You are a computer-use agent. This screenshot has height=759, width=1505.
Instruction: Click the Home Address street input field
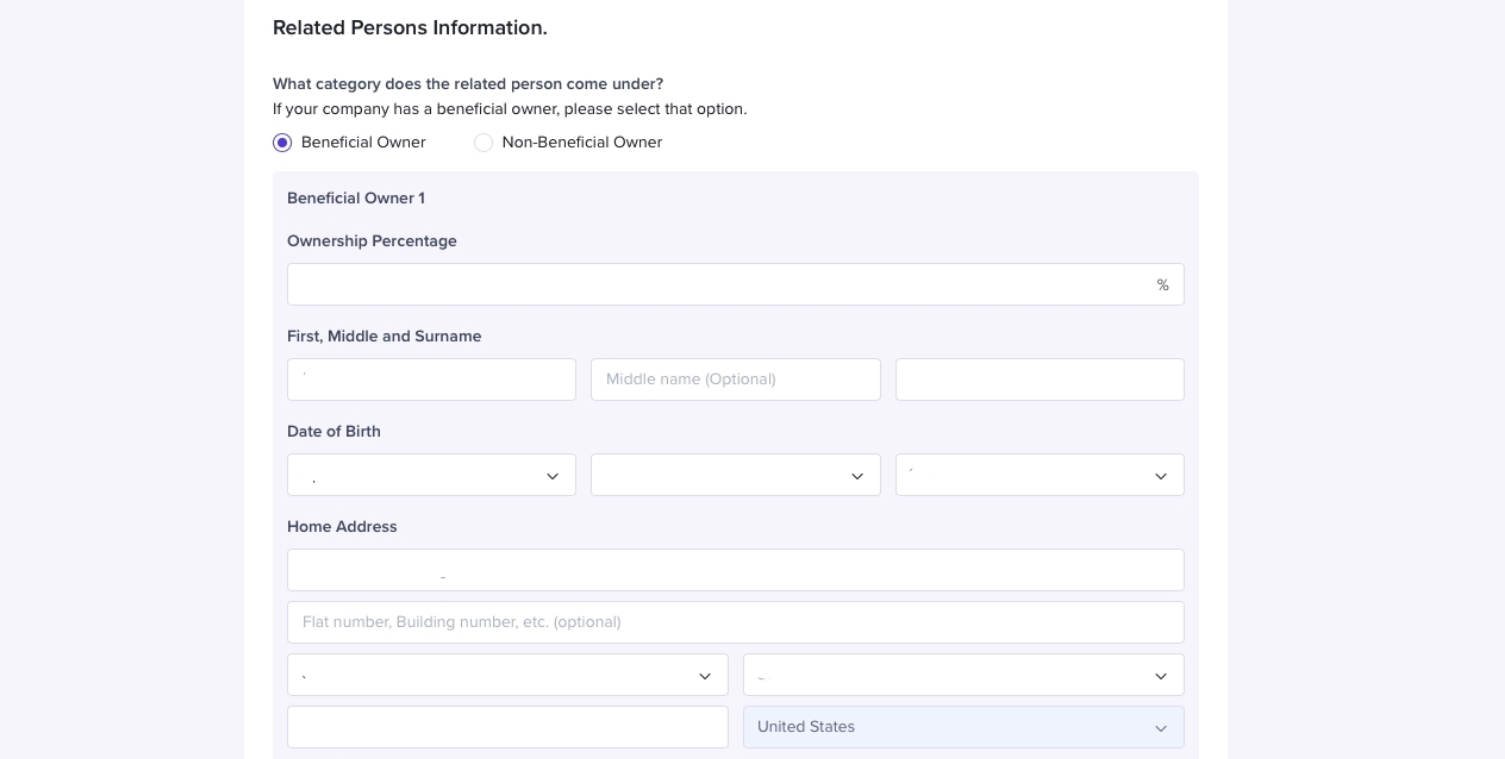tap(735, 570)
